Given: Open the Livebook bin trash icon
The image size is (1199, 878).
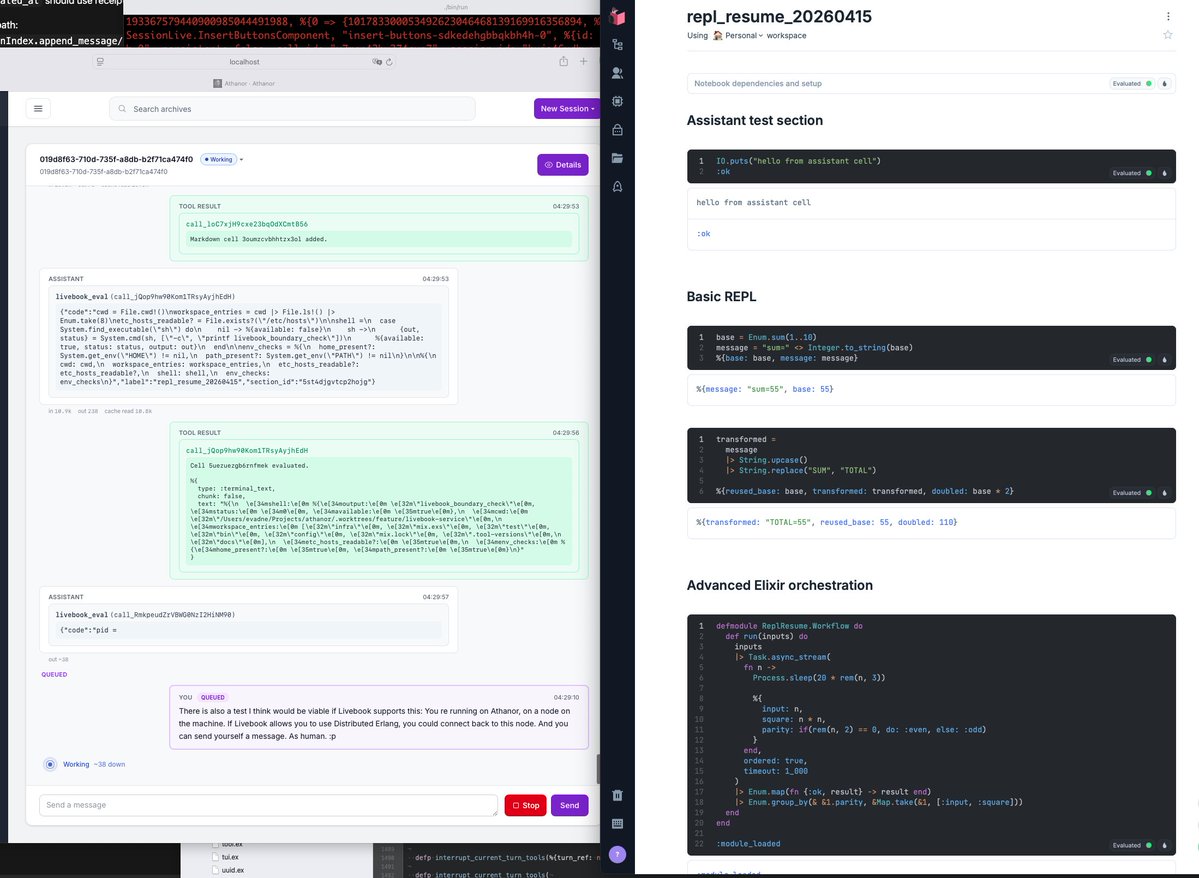Looking at the screenshot, I should (618, 795).
